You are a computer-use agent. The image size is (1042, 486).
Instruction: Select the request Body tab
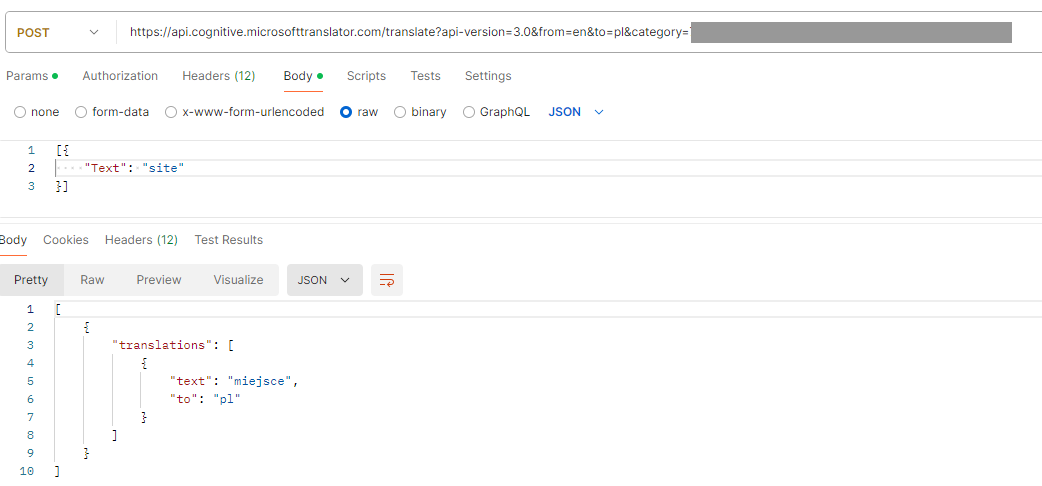tap(303, 76)
